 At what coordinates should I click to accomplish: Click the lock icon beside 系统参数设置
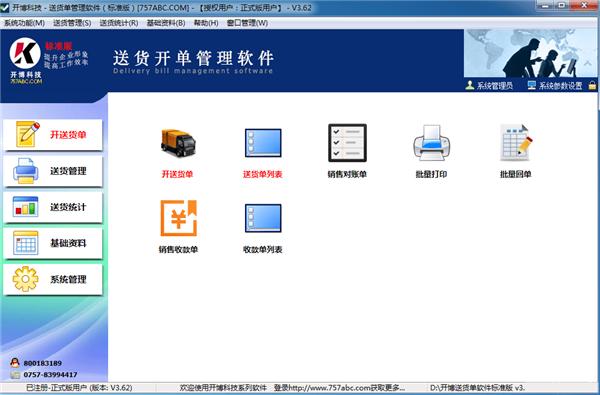(592, 85)
